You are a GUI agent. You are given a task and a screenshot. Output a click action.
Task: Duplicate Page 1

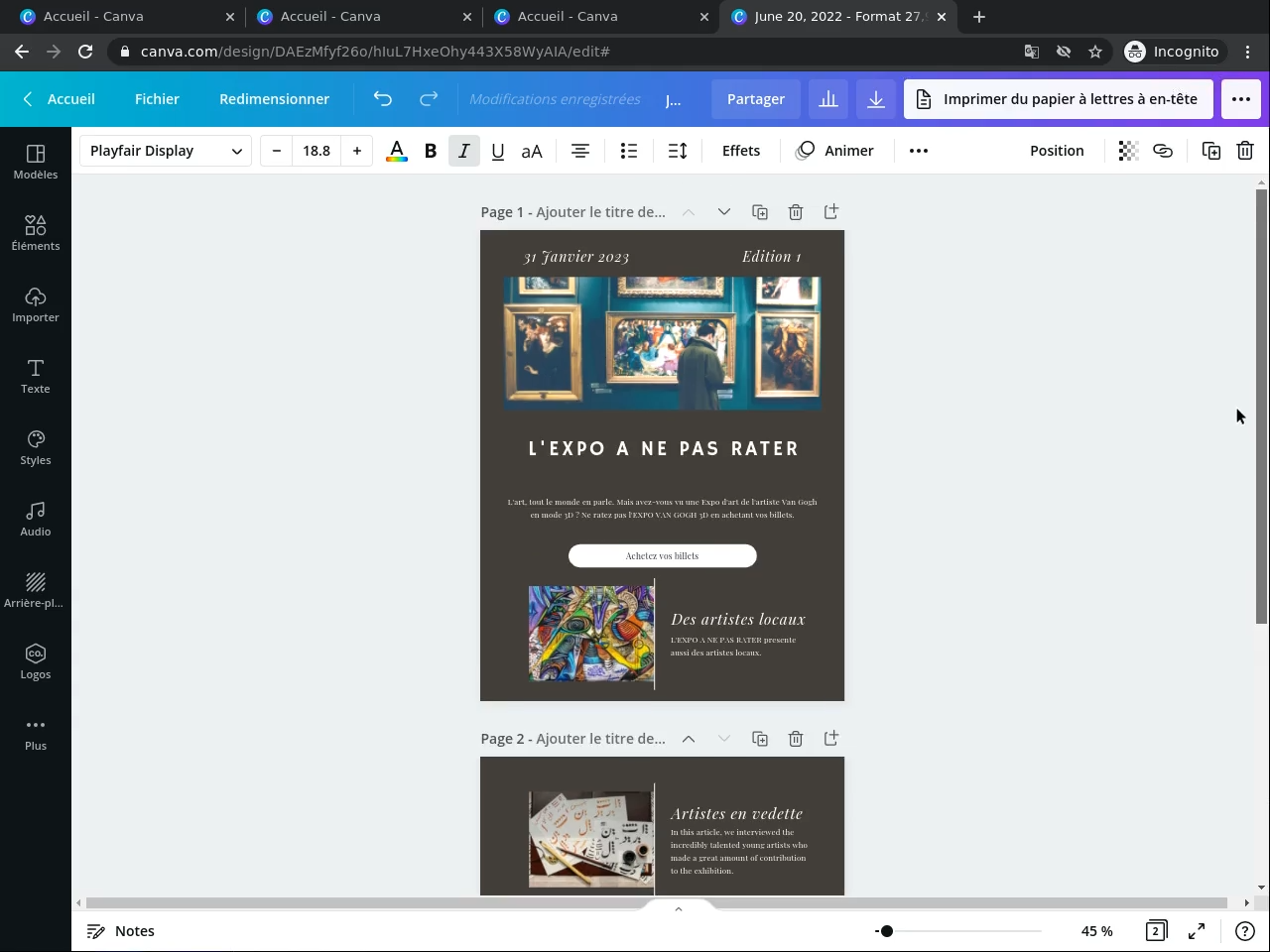tap(760, 212)
